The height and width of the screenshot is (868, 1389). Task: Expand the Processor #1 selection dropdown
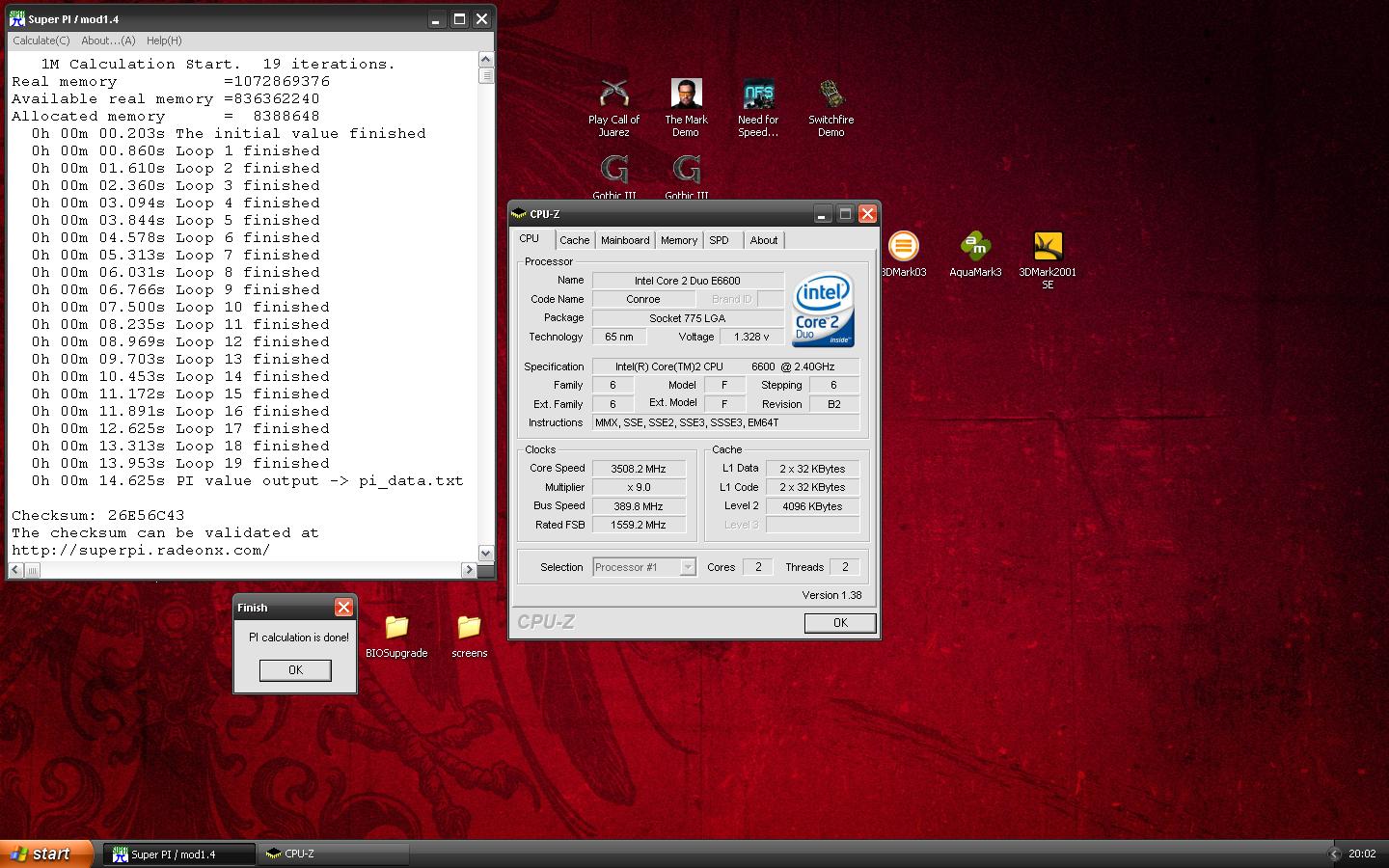[688, 567]
